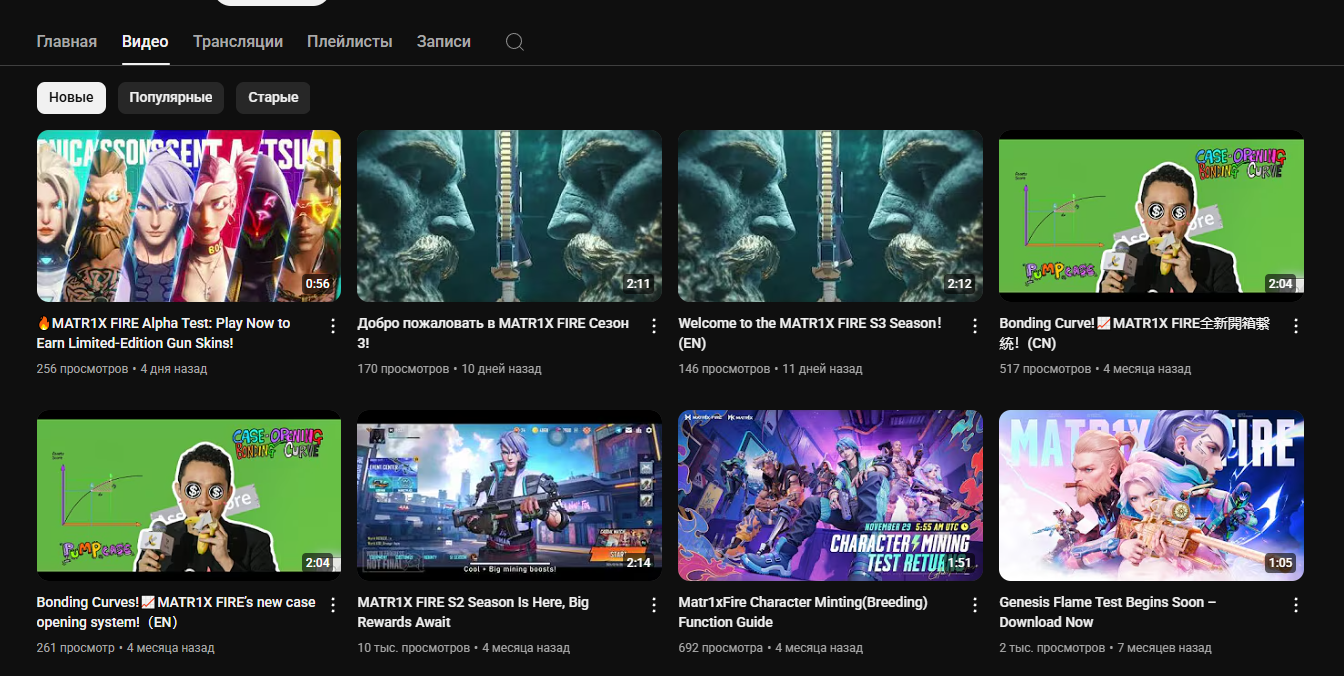Open title link Genesis Flame Test Begins Soon

pos(1108,612)
